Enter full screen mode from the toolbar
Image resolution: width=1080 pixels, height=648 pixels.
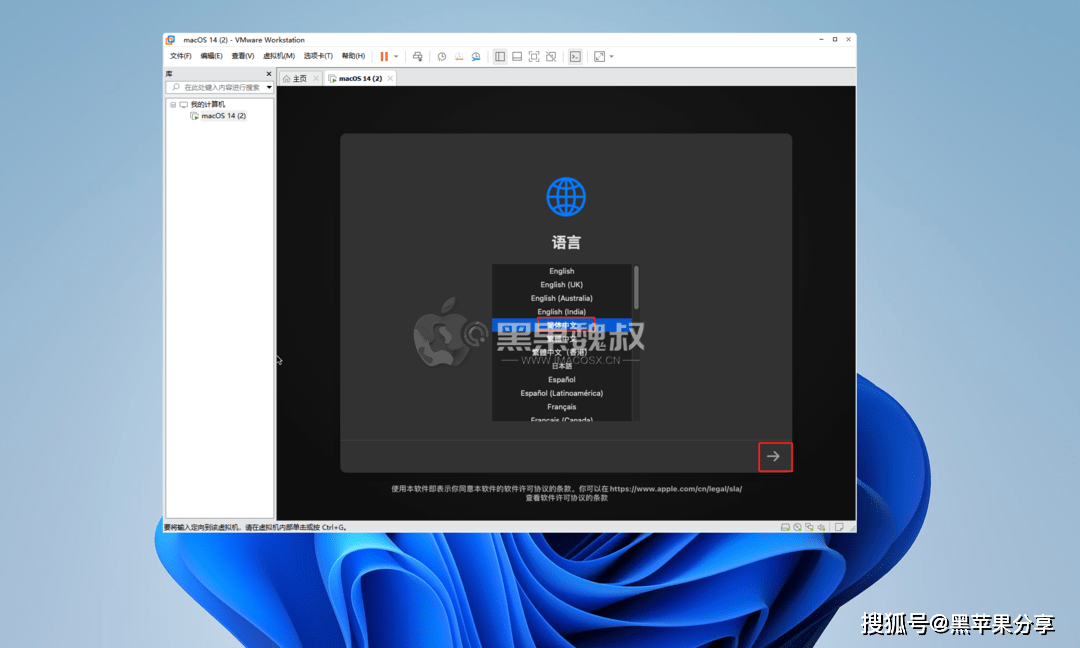534,56
